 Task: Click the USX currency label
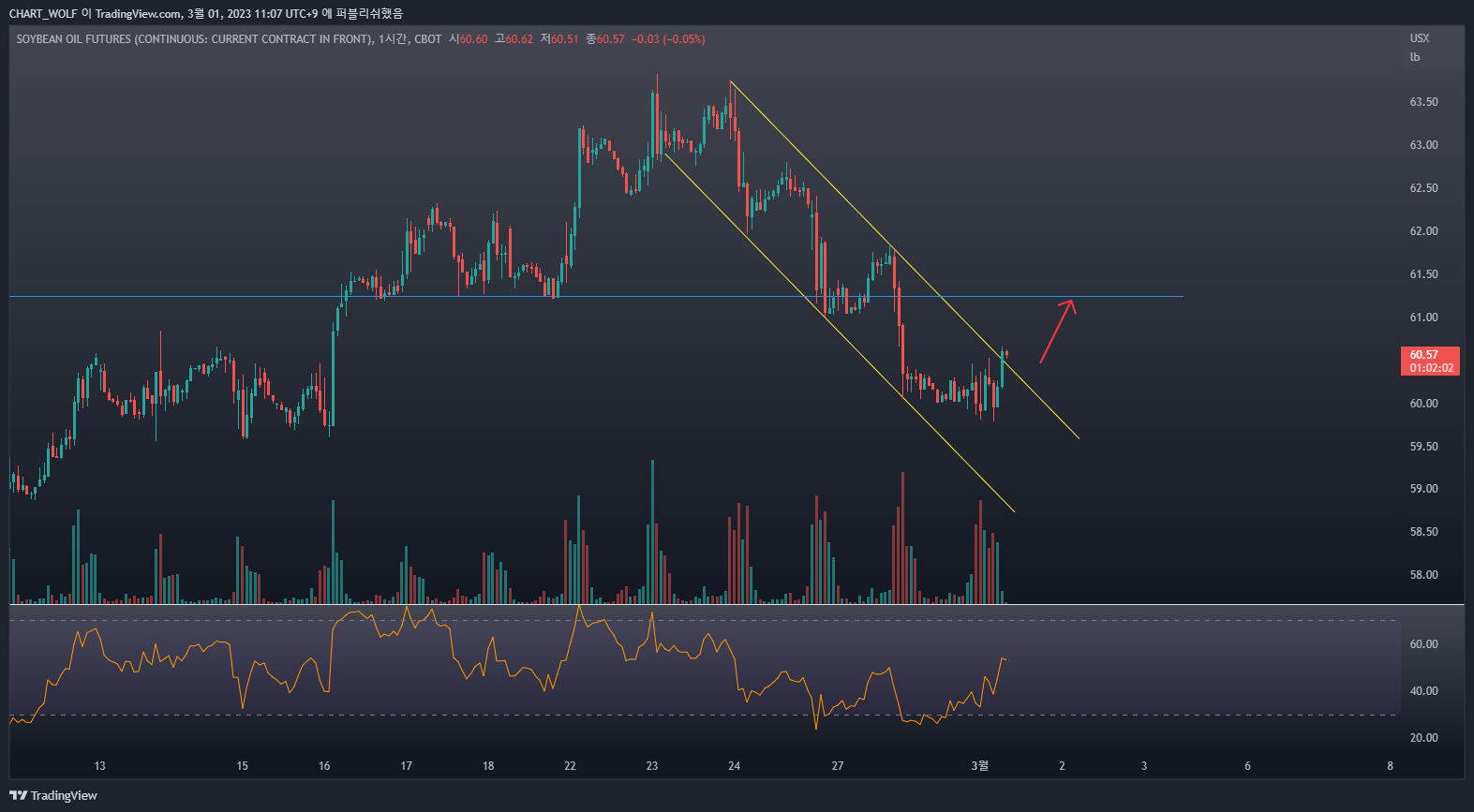click(1420, 38)
